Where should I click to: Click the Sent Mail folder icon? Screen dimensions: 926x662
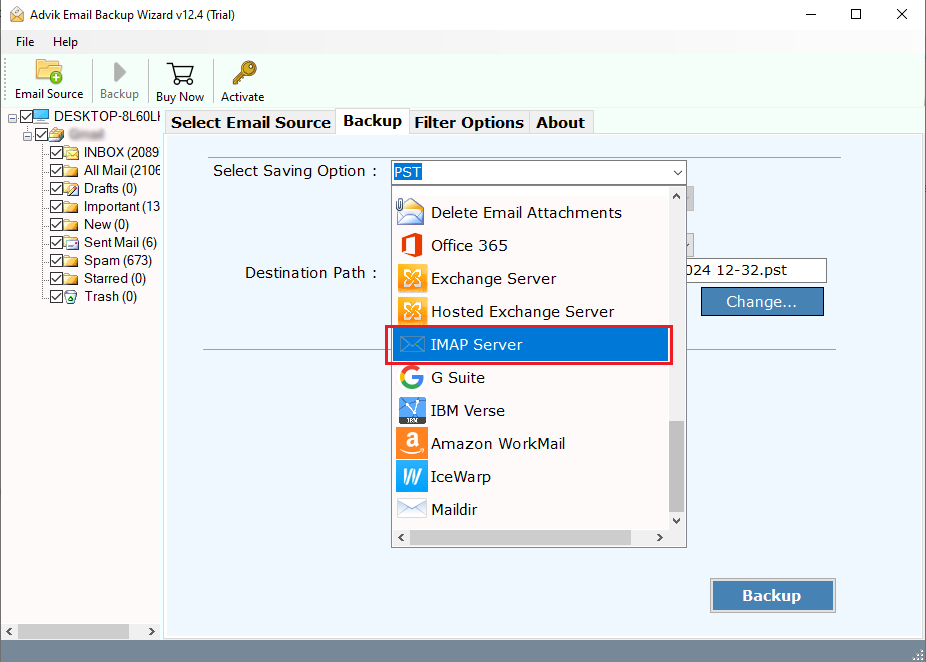click(72, 243)
